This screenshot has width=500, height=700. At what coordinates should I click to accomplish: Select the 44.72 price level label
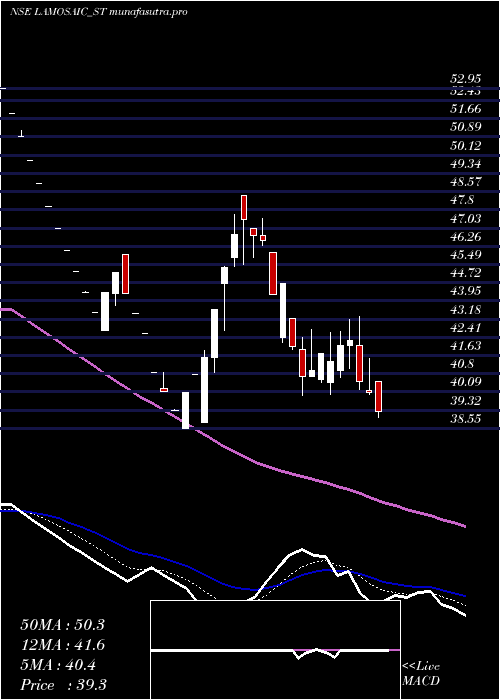pos(466,274)
